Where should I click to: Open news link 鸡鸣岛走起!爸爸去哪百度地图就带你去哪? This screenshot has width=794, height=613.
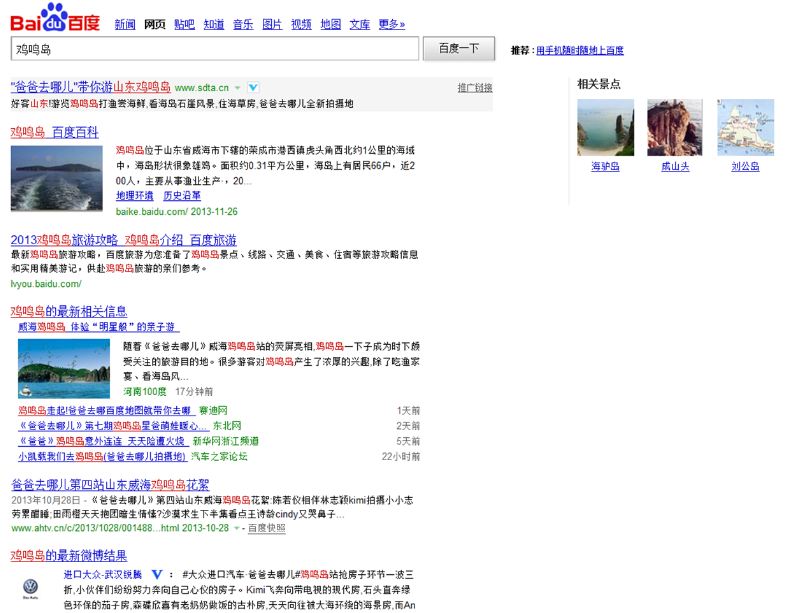point(106,411)
